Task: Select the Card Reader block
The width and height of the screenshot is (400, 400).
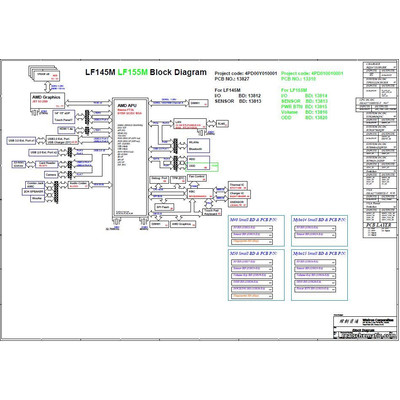Action: tap(46, 164)
